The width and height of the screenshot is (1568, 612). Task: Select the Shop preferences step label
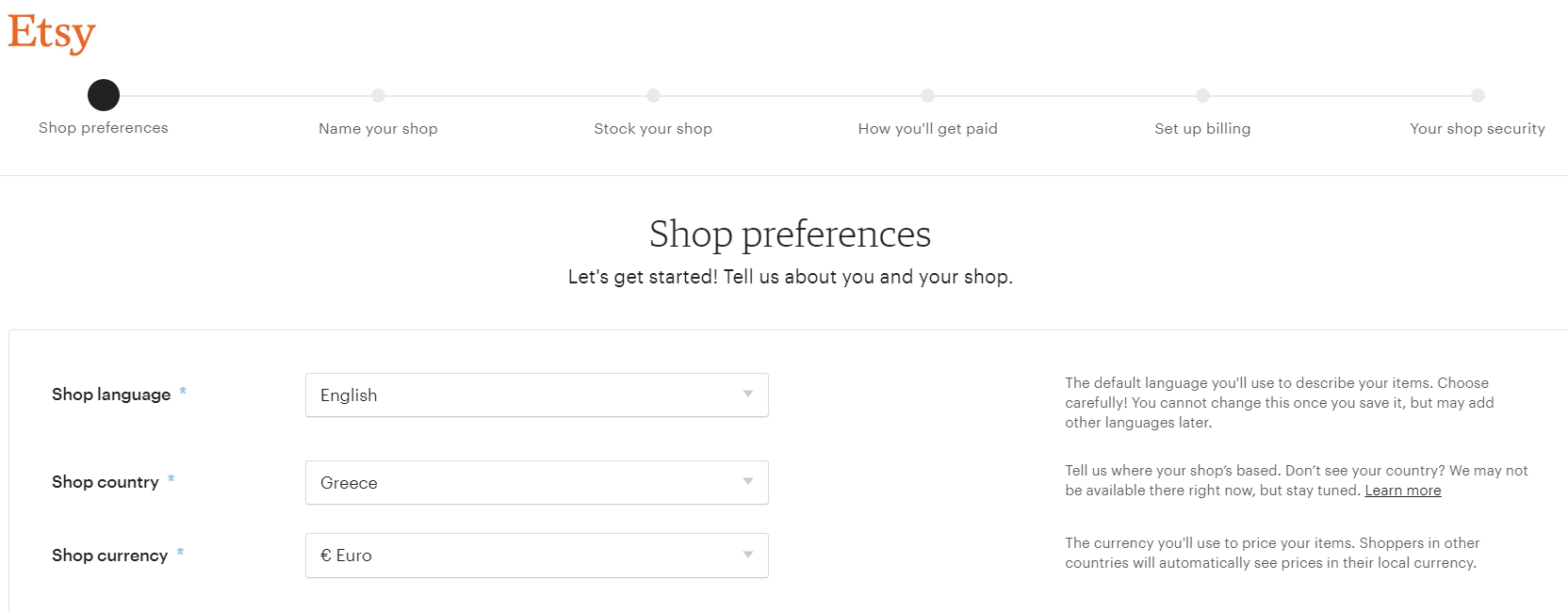[x=103, y=128]
